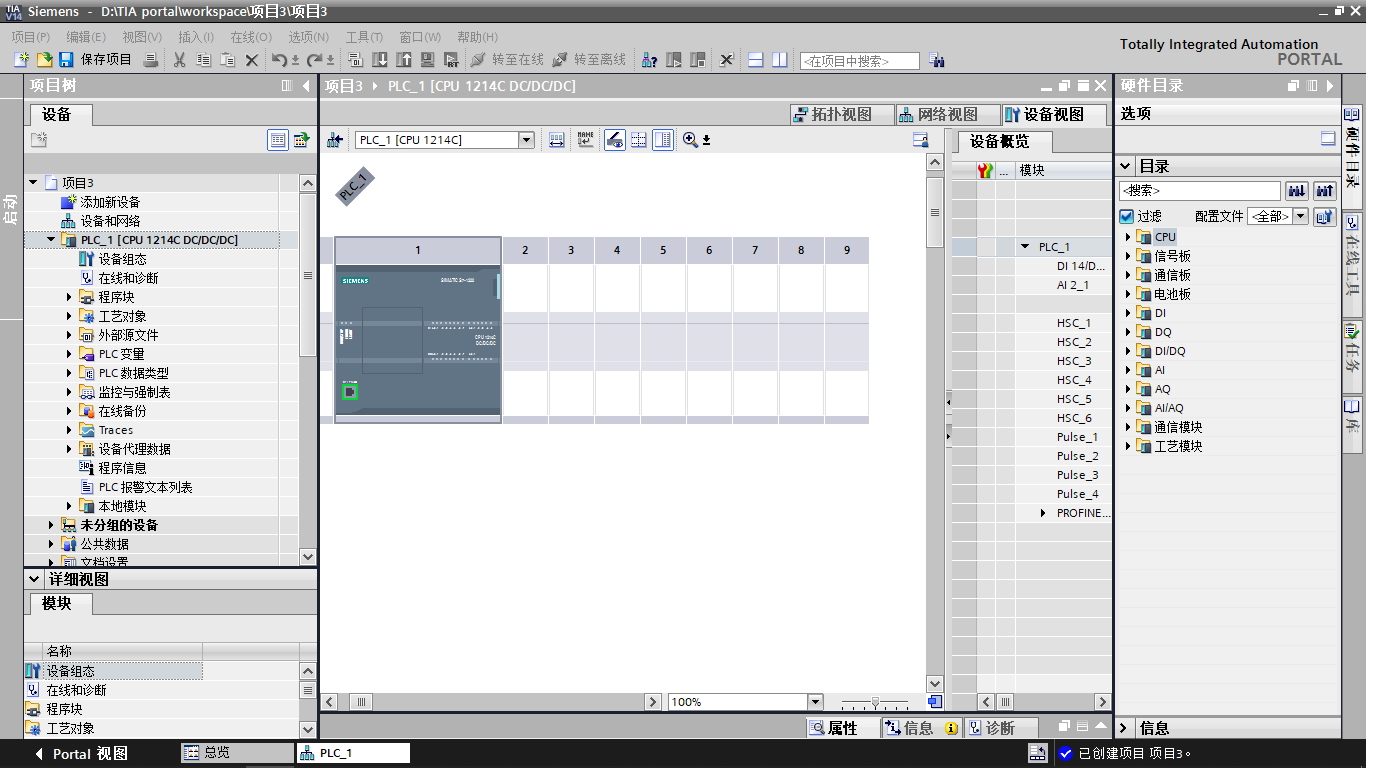The image size is (1374, 776).
Task: Click the Delete X icon in toolbar
Action: [x=252, y=60]
